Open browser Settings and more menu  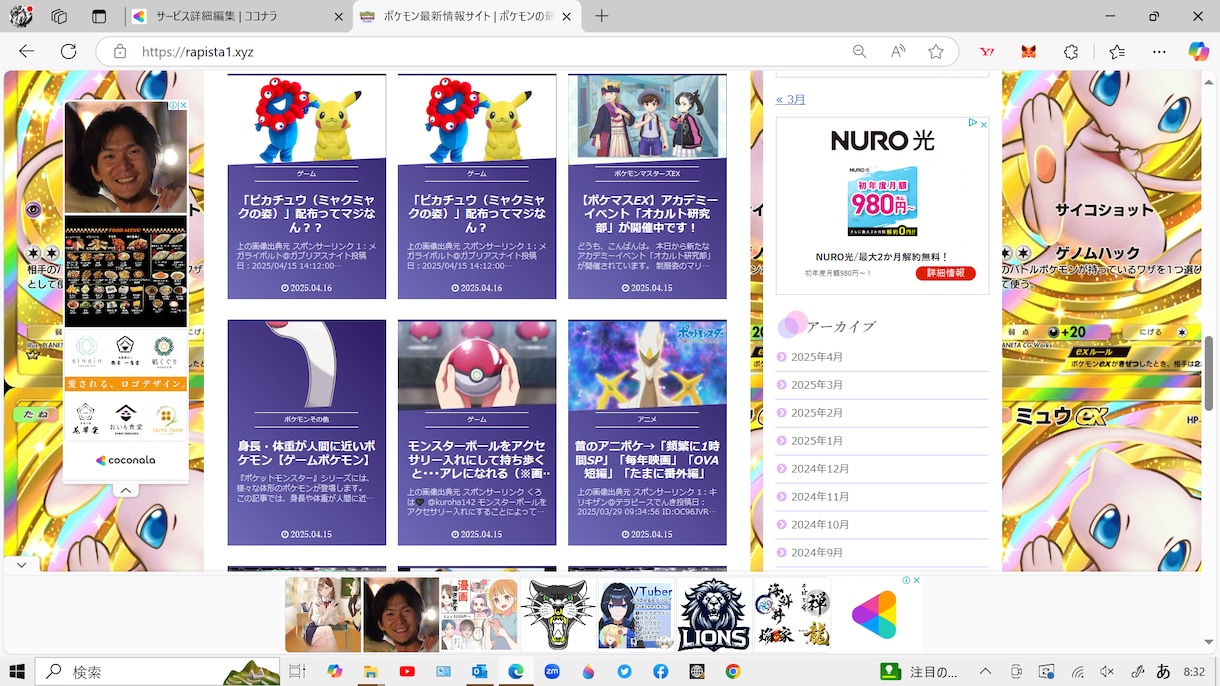click(1157, 51)
